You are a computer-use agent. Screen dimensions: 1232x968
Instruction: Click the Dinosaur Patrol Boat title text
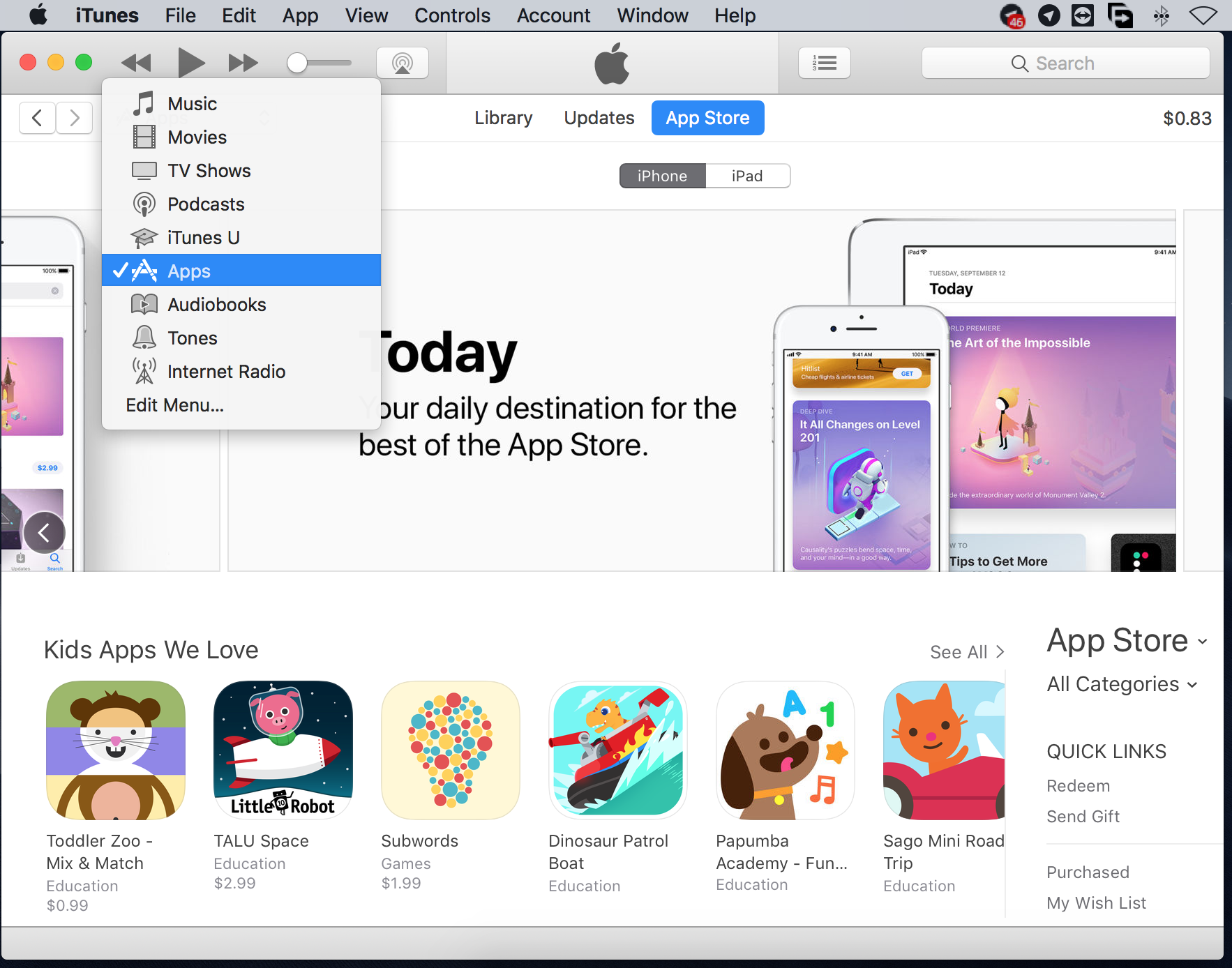(x=608, y=852)
